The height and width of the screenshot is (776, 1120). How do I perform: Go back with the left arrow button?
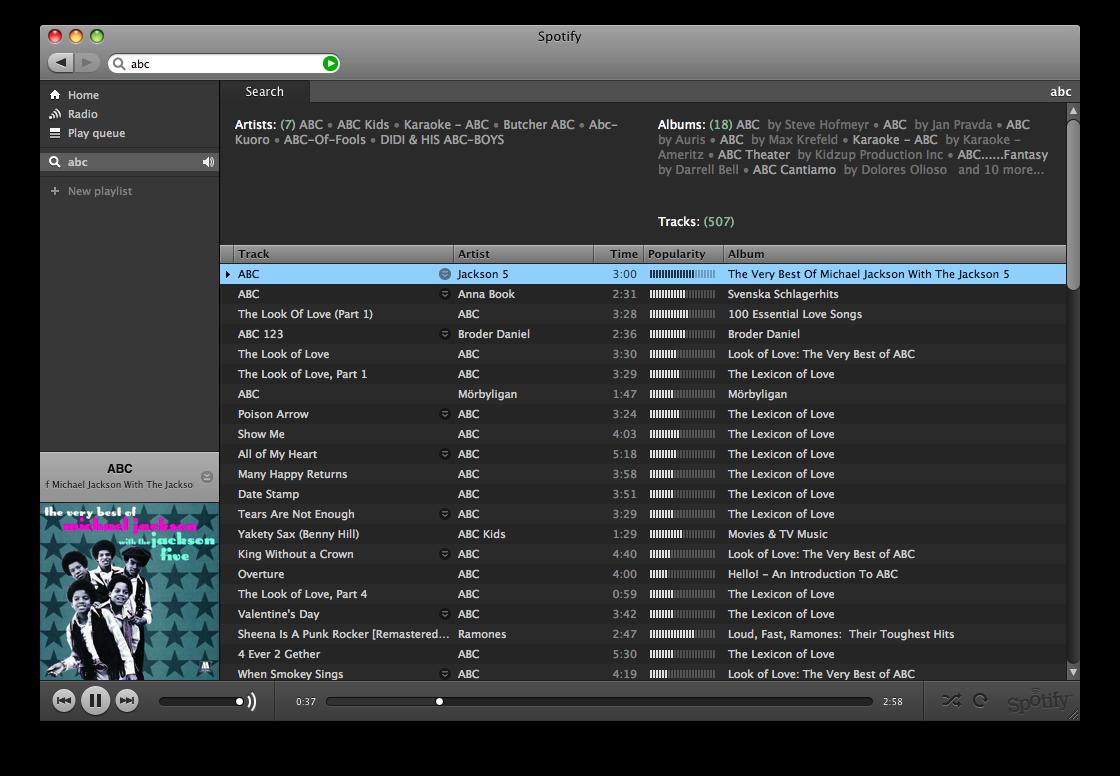[61, 63]
